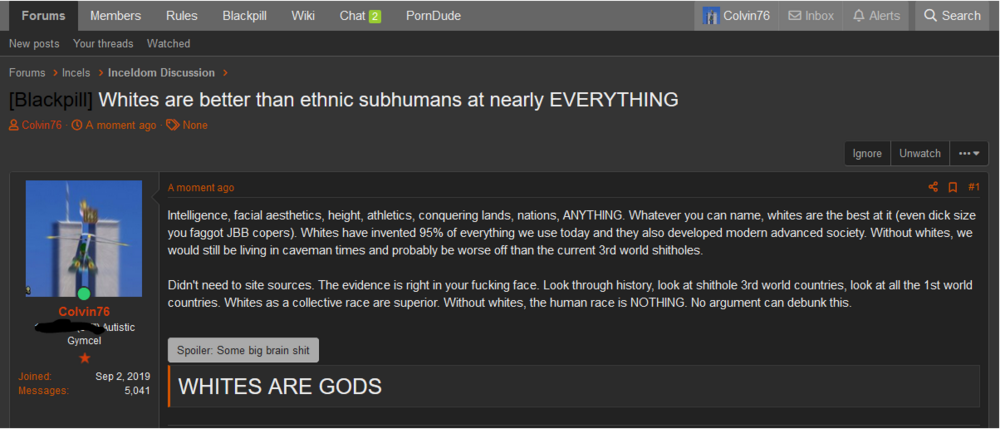This screenshot has width=1000, height=429.
Task: Click the #1 post number permalink
Action: (973, 187)
